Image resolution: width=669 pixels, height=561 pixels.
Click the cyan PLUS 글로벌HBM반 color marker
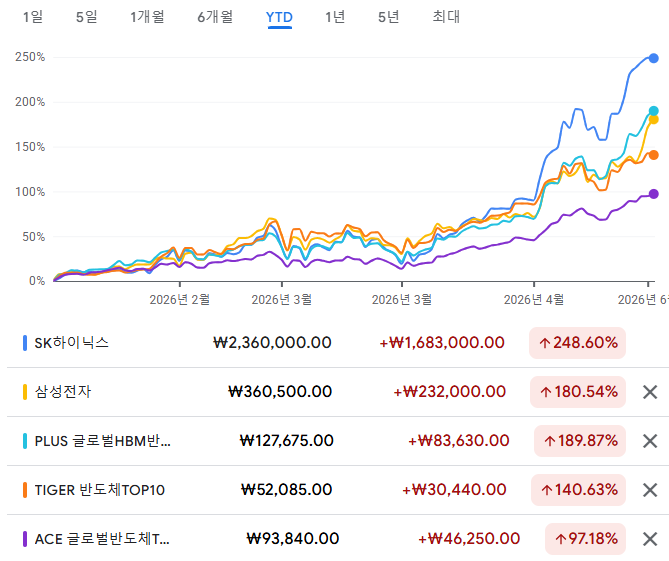pyautogui.click(x=25, y=441)
